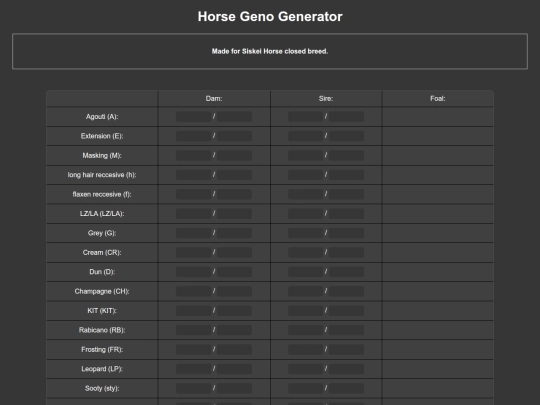Open the Dam's second Extension allele box
The width and height of the screenshot is (540, 405).
(x=234, y=136)
